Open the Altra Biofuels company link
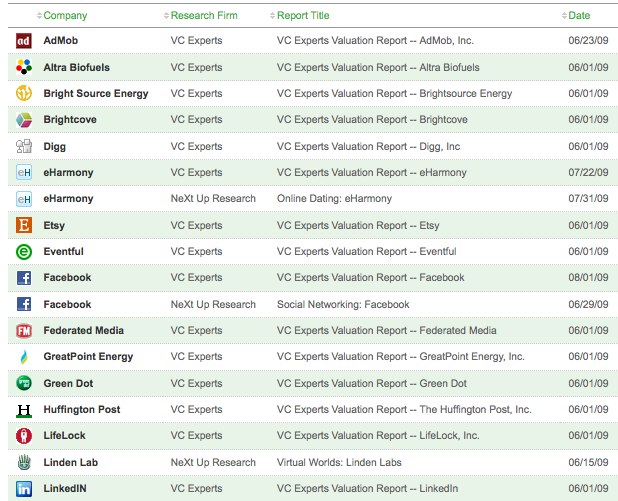 pos(76,67)
